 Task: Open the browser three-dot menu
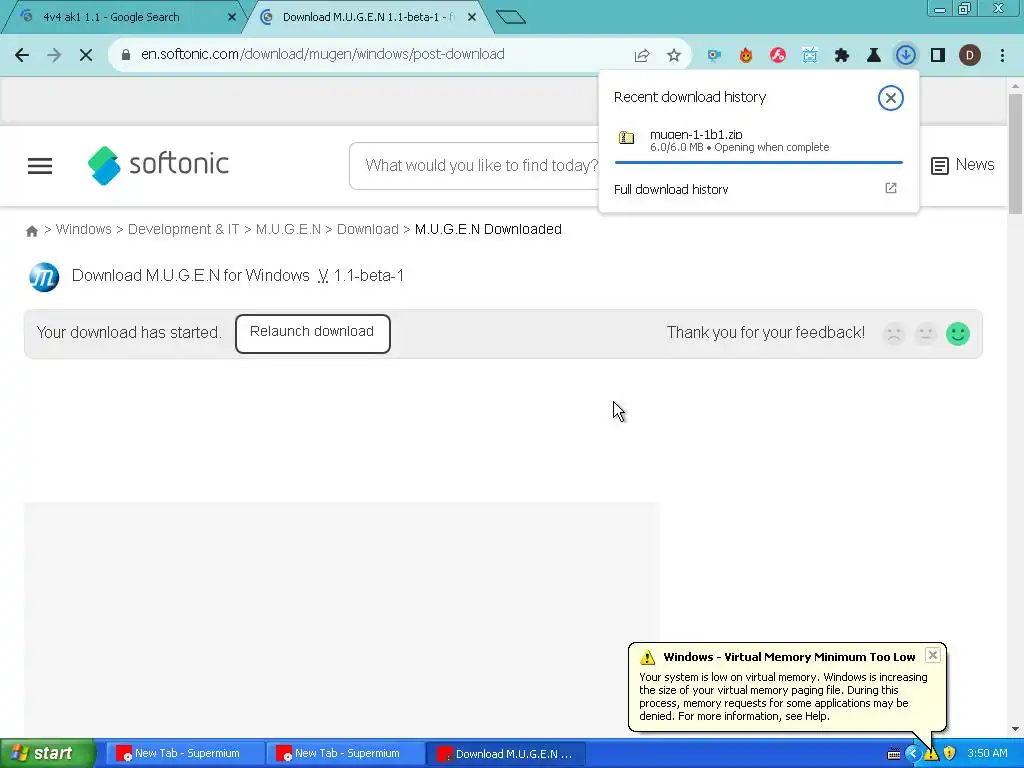1002,55
